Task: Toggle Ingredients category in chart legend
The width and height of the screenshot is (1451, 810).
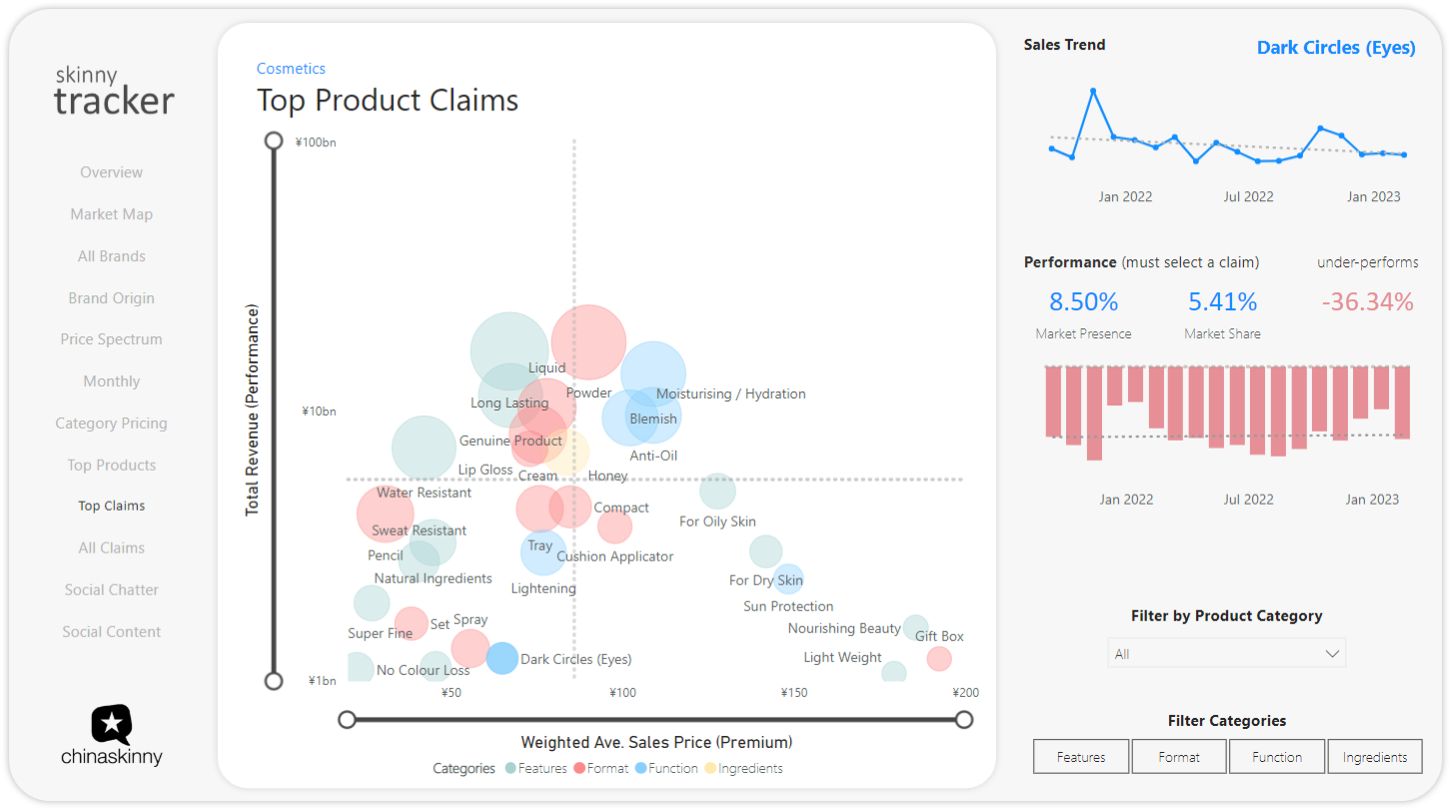Action: coord(744,769)
